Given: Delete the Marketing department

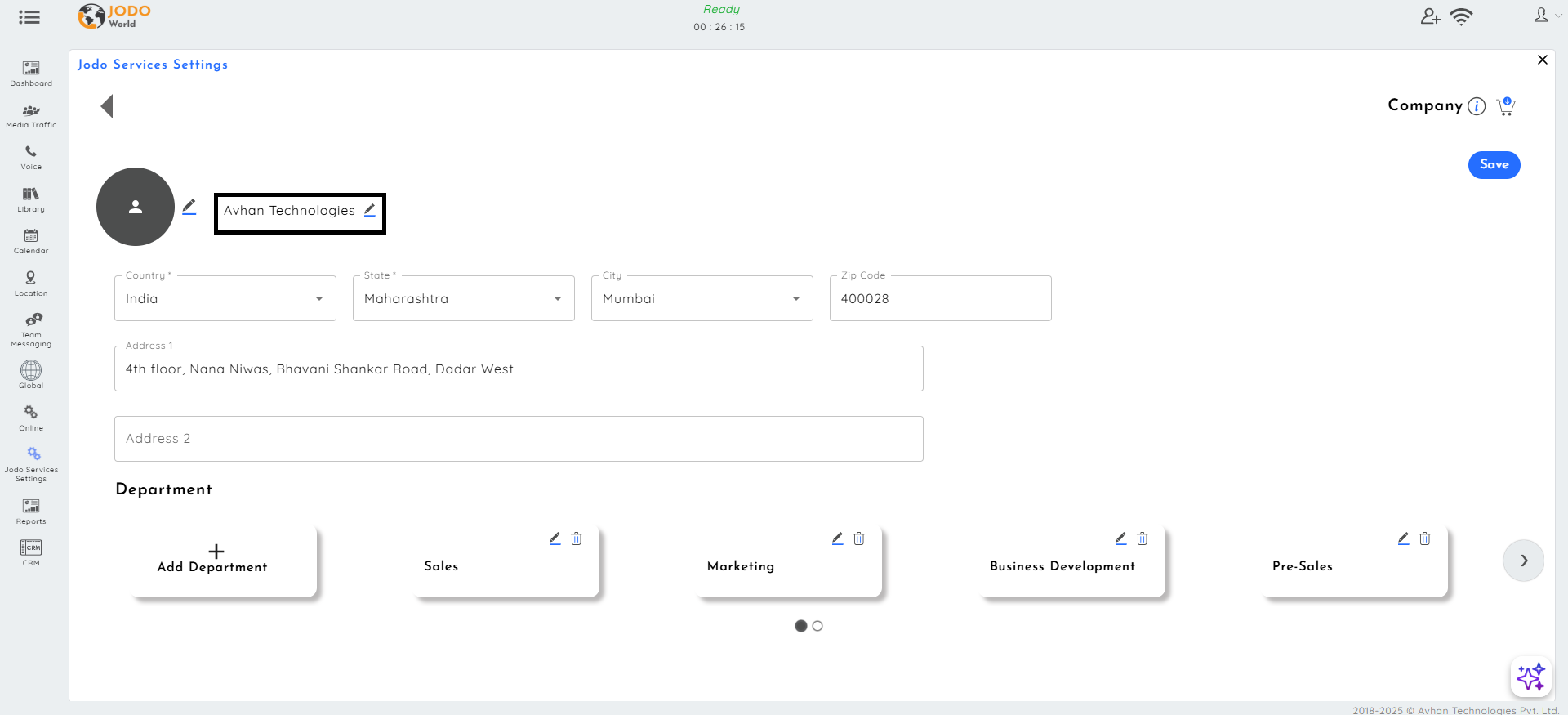Looking at the screenshot, I should [859, 538].
